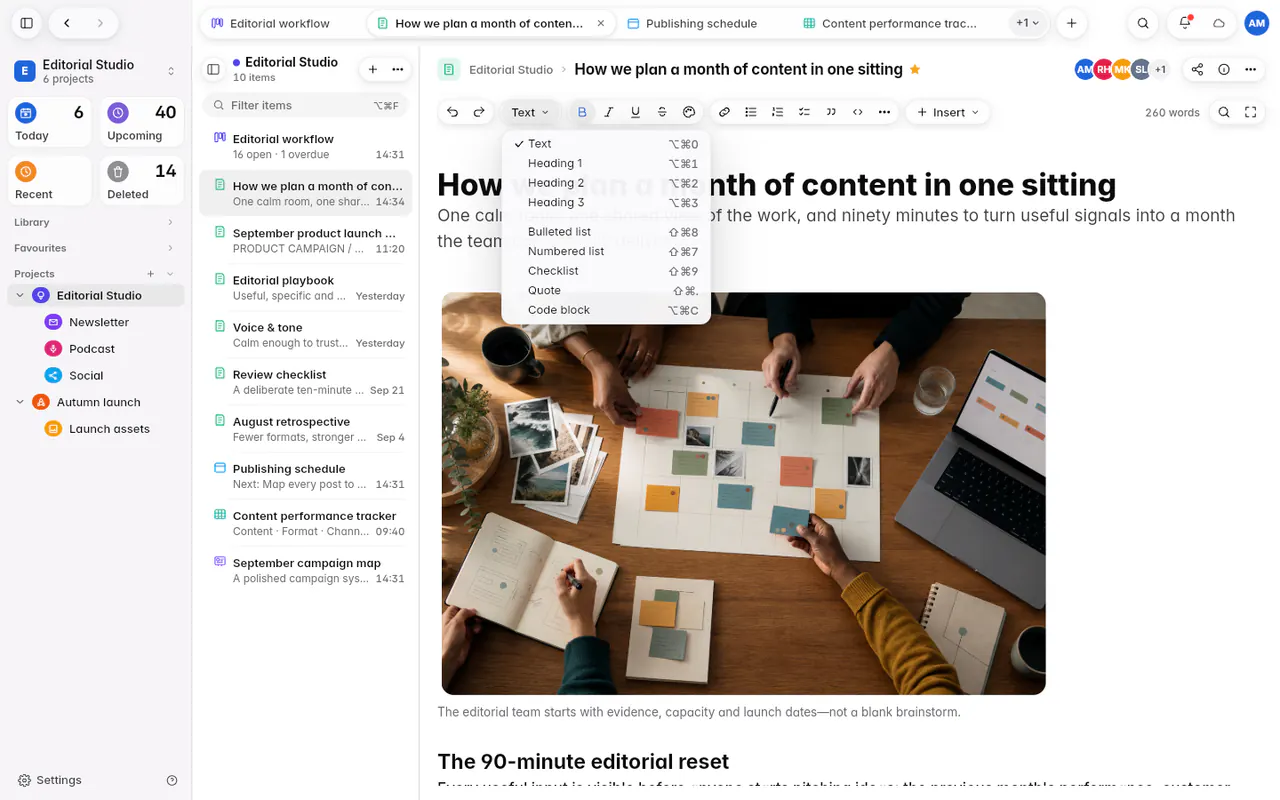The width and height of the screenshot is (1280, 800).
Task: Search within the document
Action: pyautogui.click(x=1224, y=112)
